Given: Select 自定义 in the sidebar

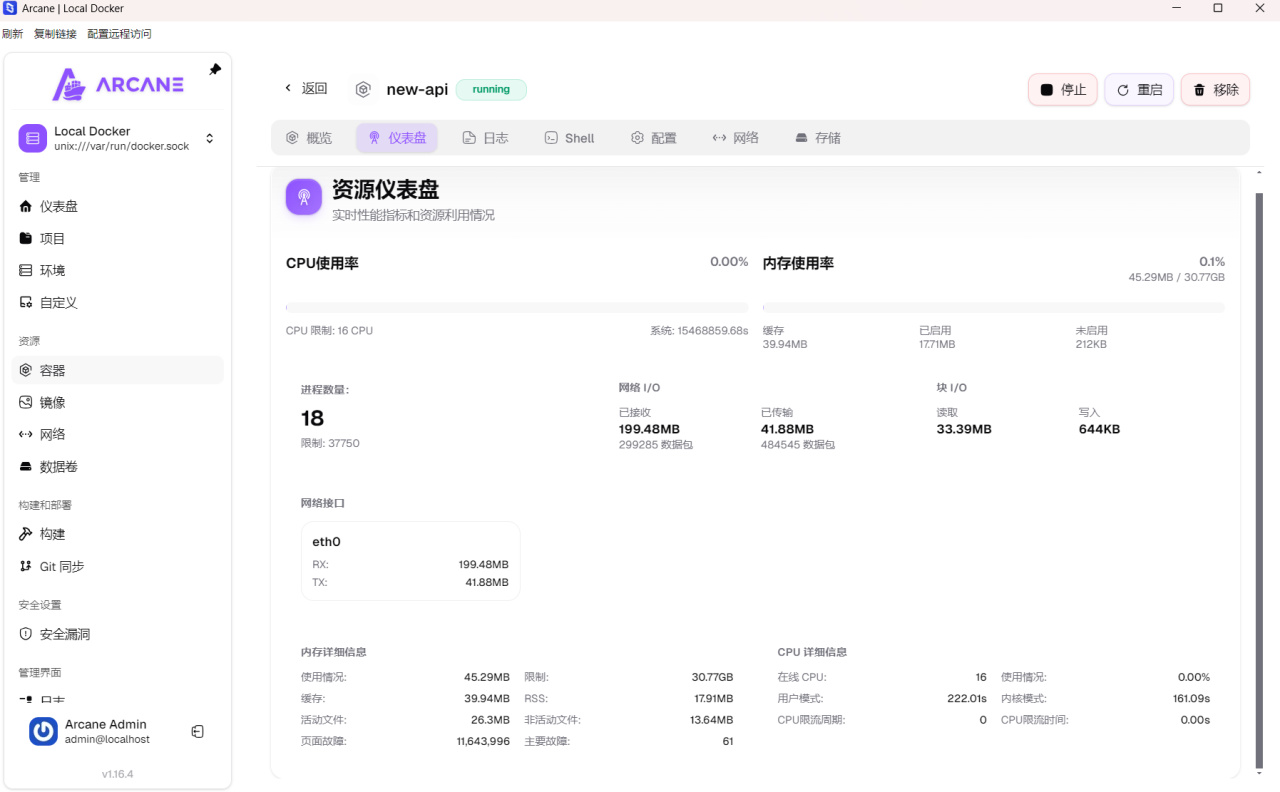Looking at the screenshot, I should (x=118, y=302).
